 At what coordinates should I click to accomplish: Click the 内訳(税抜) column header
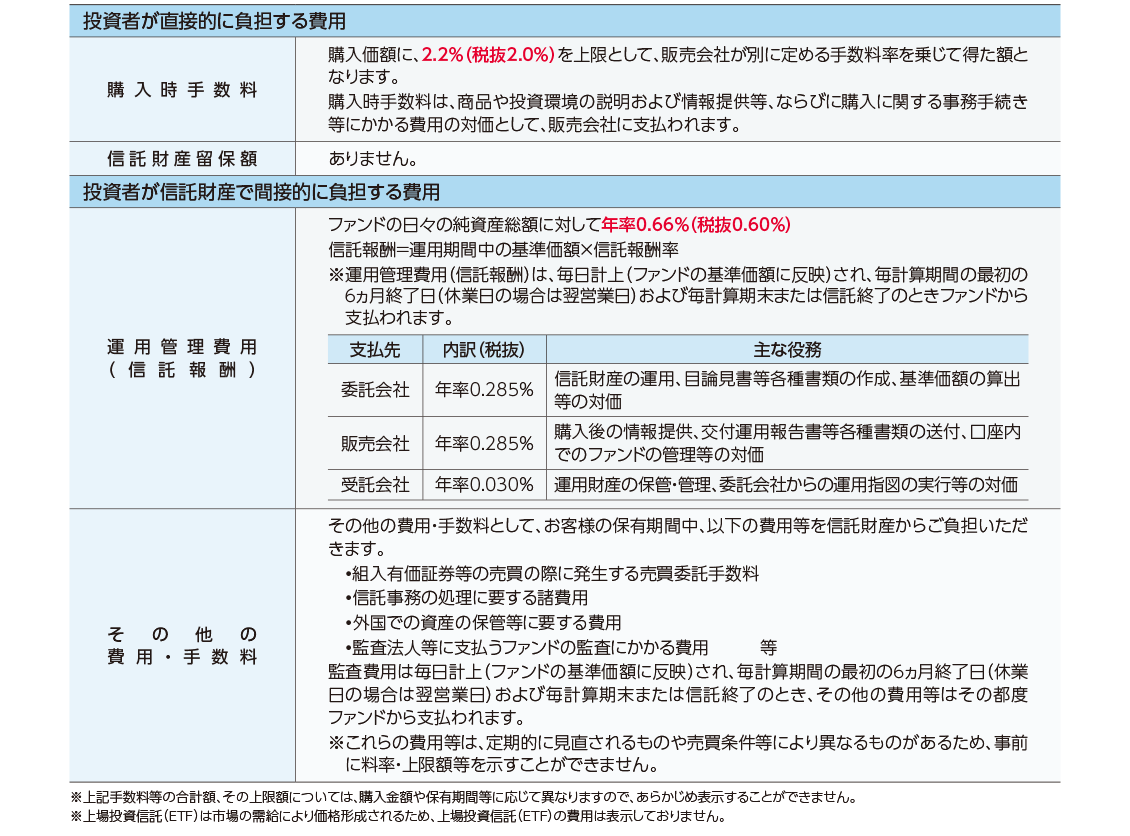coord(483,350)
